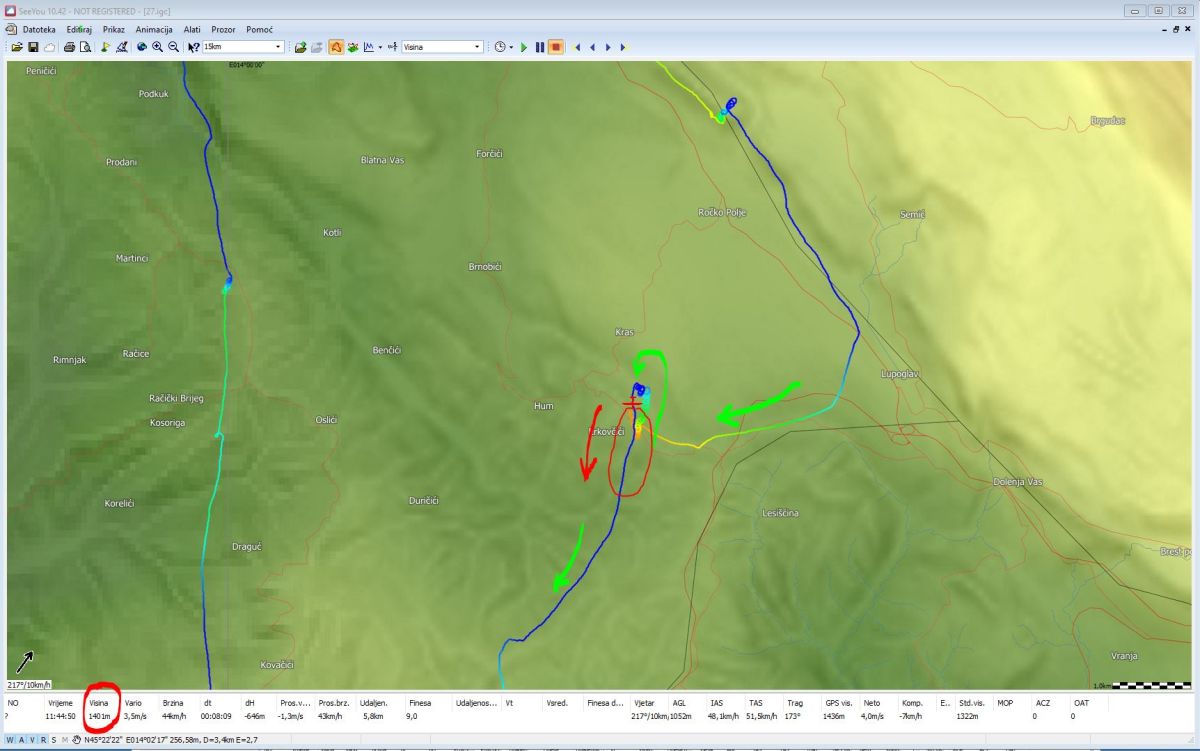Expand the graph view dropdown arrow

click(380, 47)
